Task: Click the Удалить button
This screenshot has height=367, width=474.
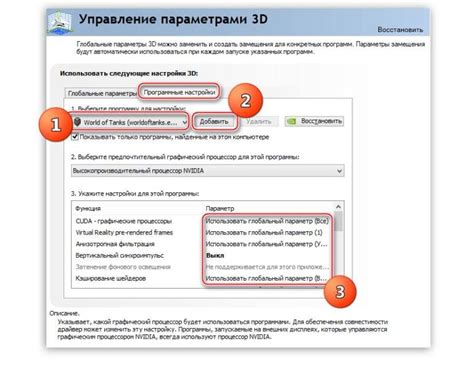Action: pyautogui.click(x=259, y=121)
